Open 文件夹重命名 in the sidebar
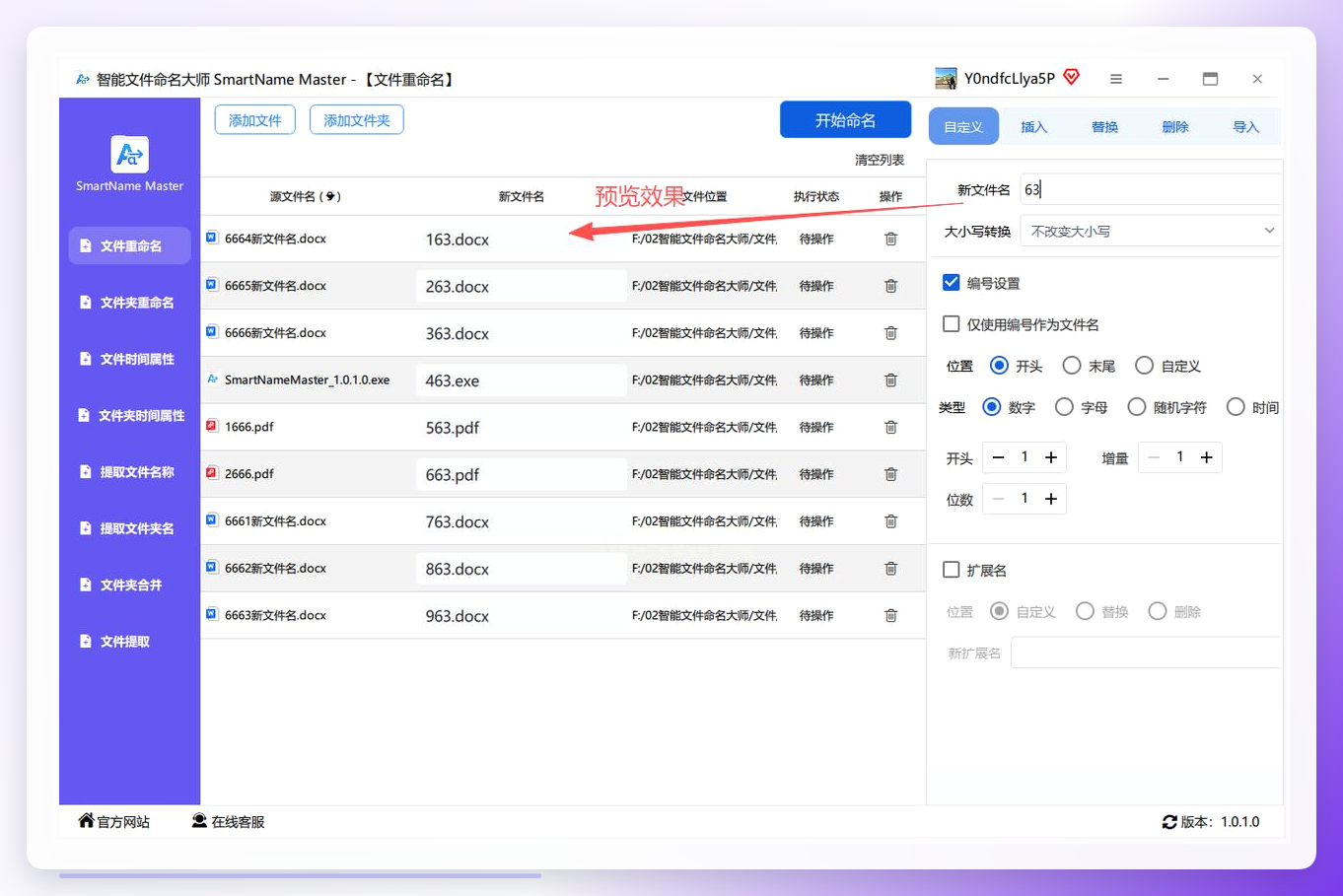 point(129,303)
